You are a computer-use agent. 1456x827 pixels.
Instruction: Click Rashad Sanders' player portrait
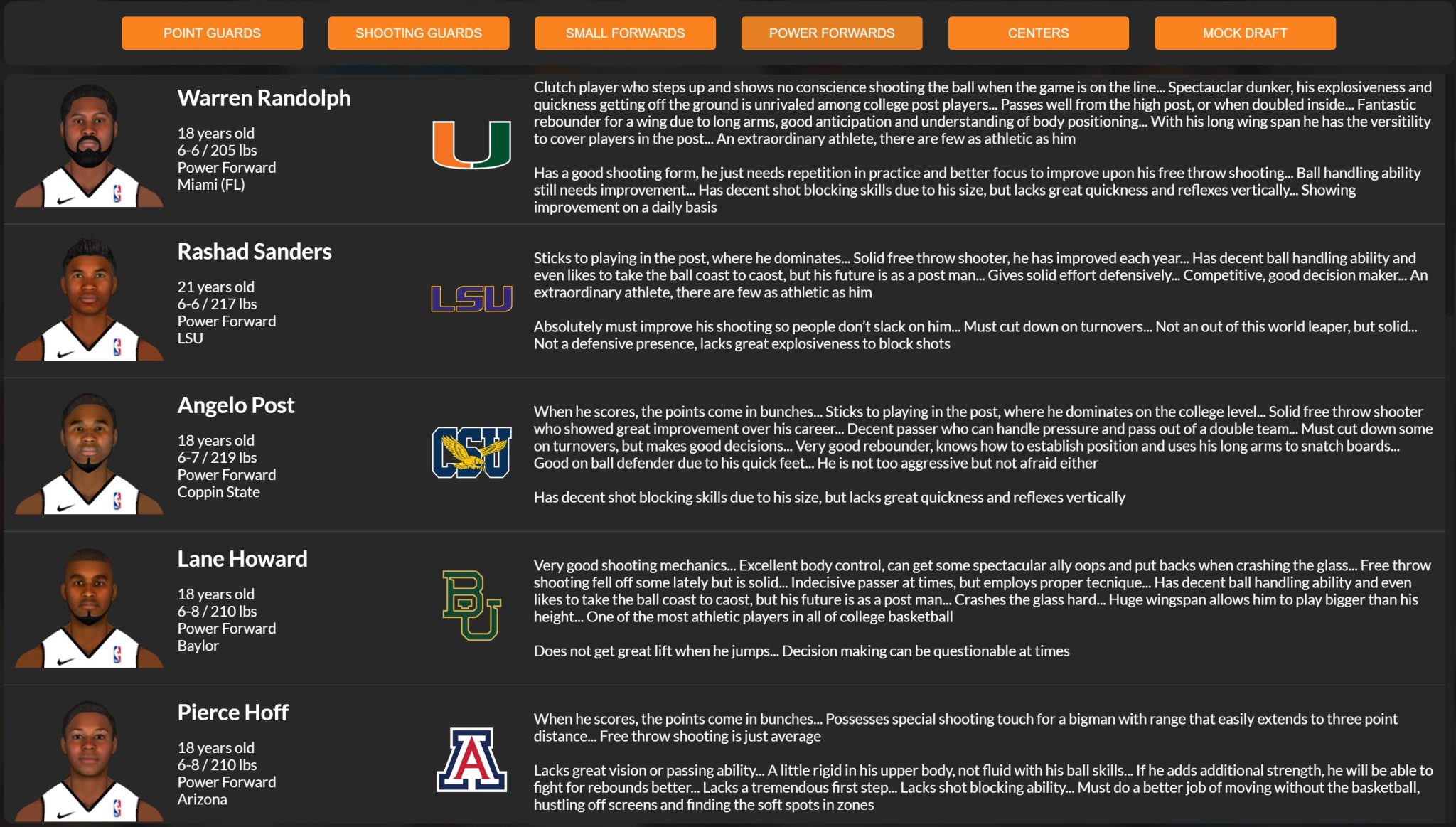(90, 300)
